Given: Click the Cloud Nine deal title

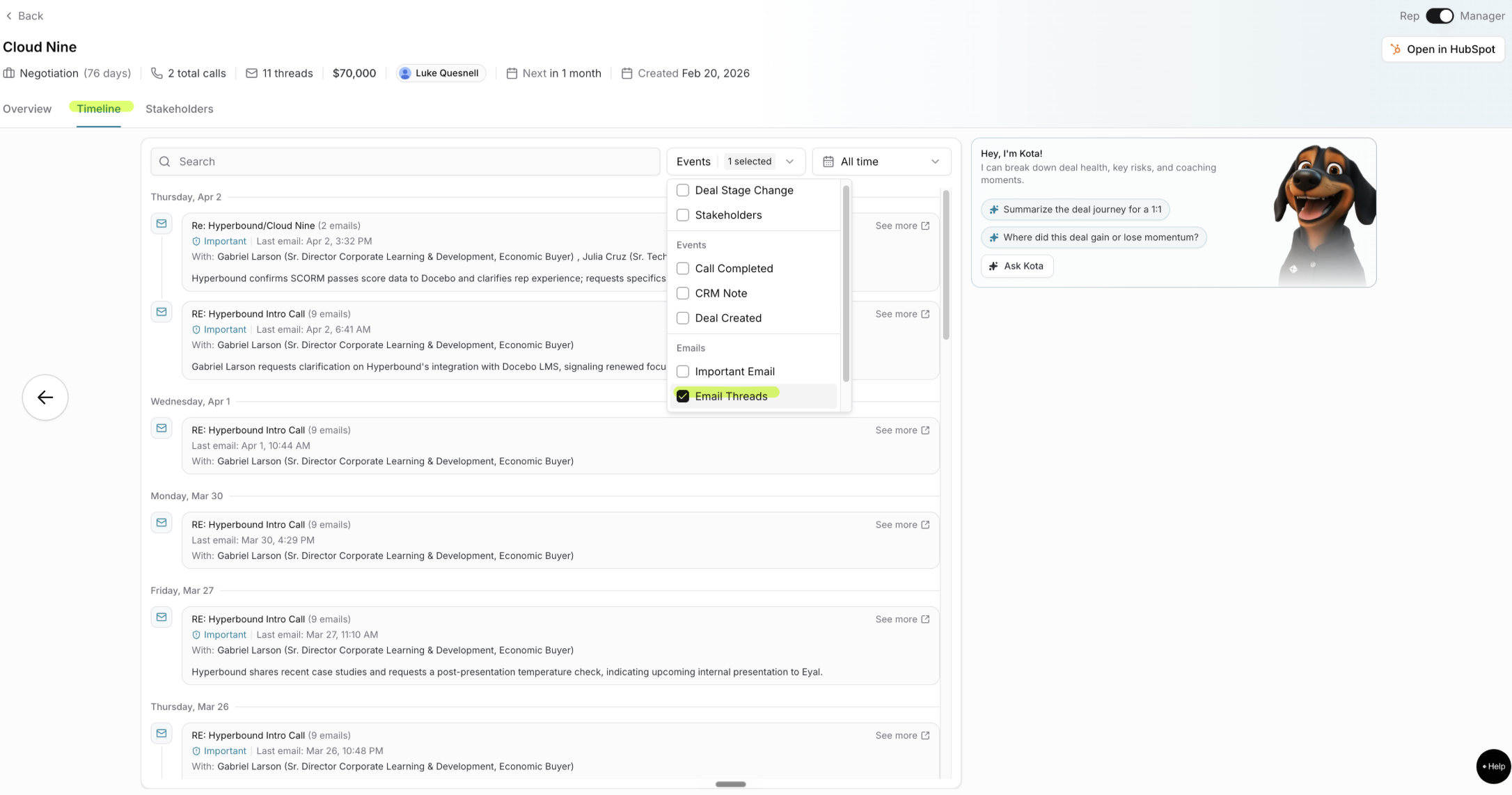Looking at the screenshot, I should point(40,47).
